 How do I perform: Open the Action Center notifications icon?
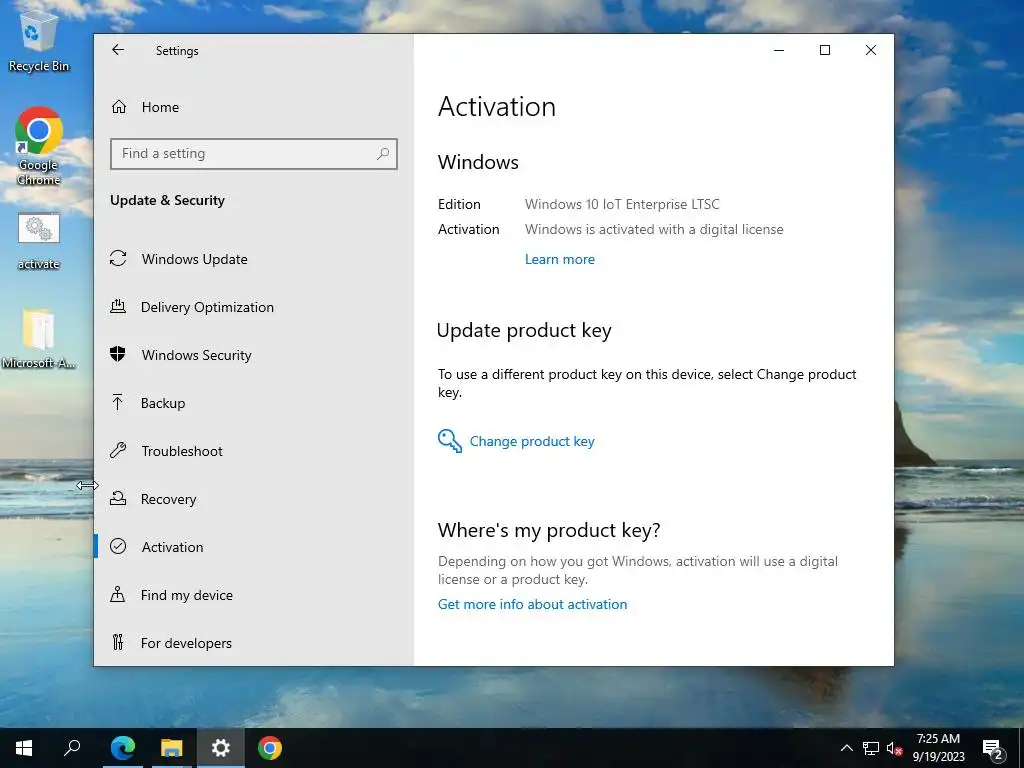pos(993,748)
